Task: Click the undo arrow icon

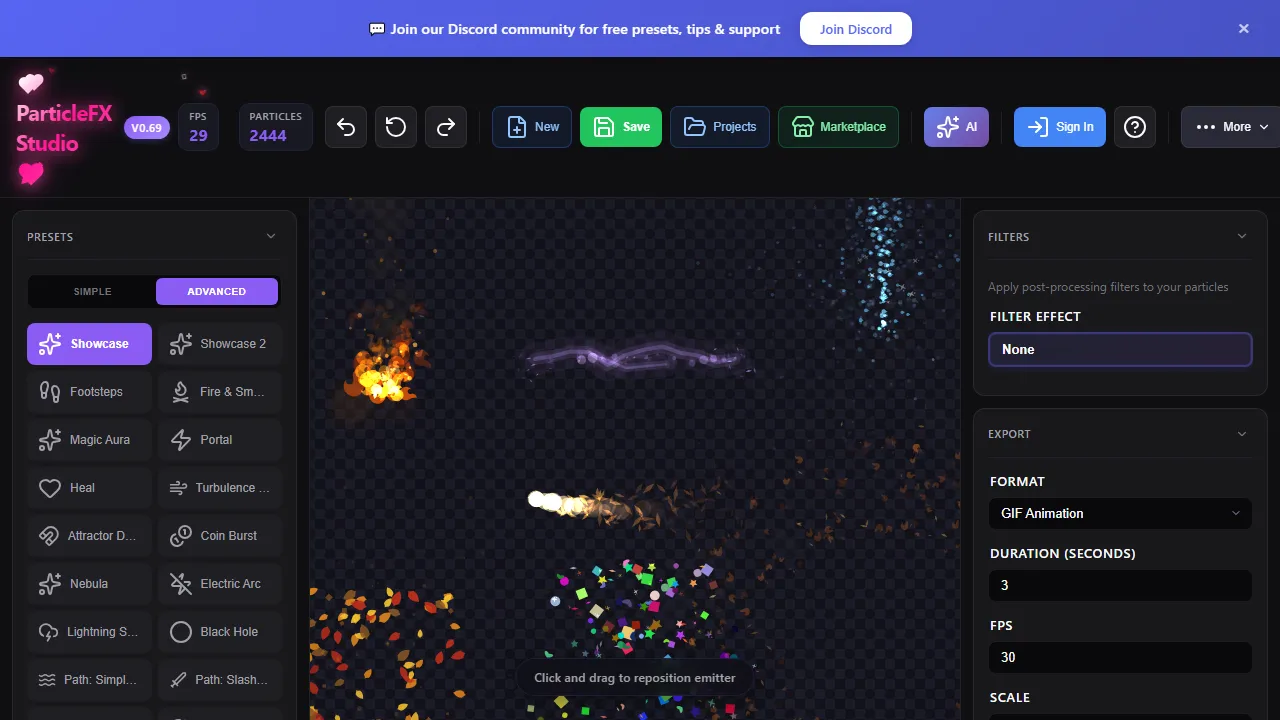Action: point(345,127)
